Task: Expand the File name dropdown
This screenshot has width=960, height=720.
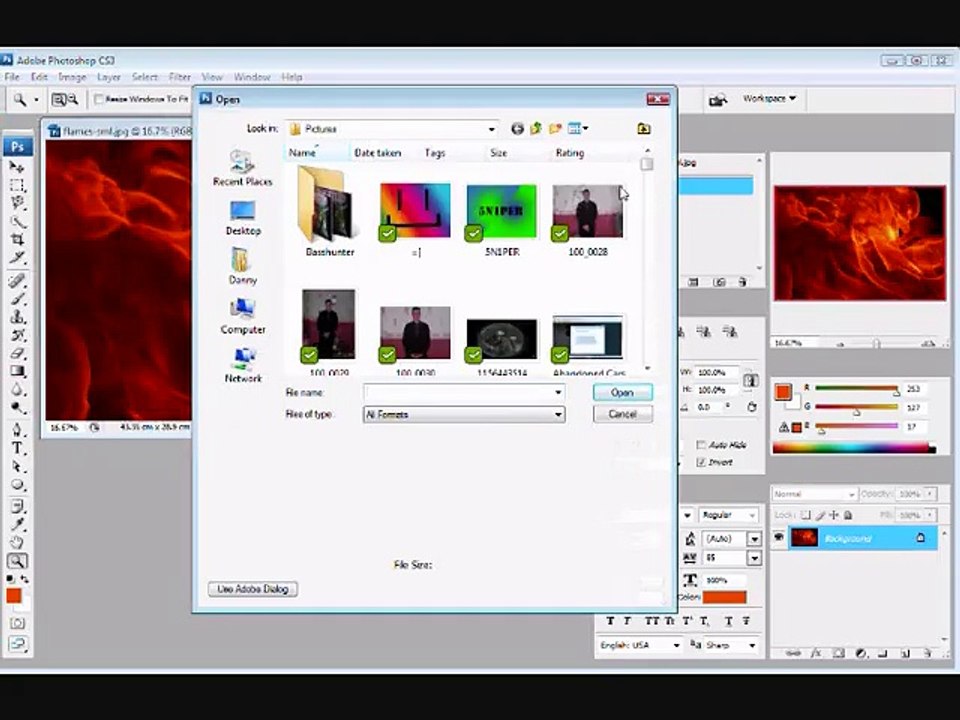Action: (x=558, y=392)
